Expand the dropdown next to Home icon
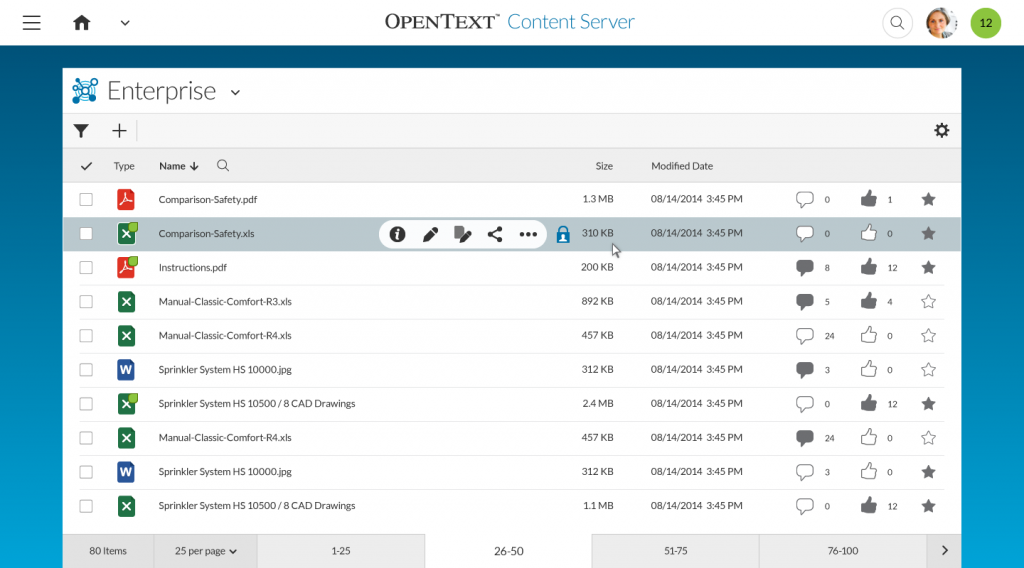The image size is (1024, 568). 125,23
